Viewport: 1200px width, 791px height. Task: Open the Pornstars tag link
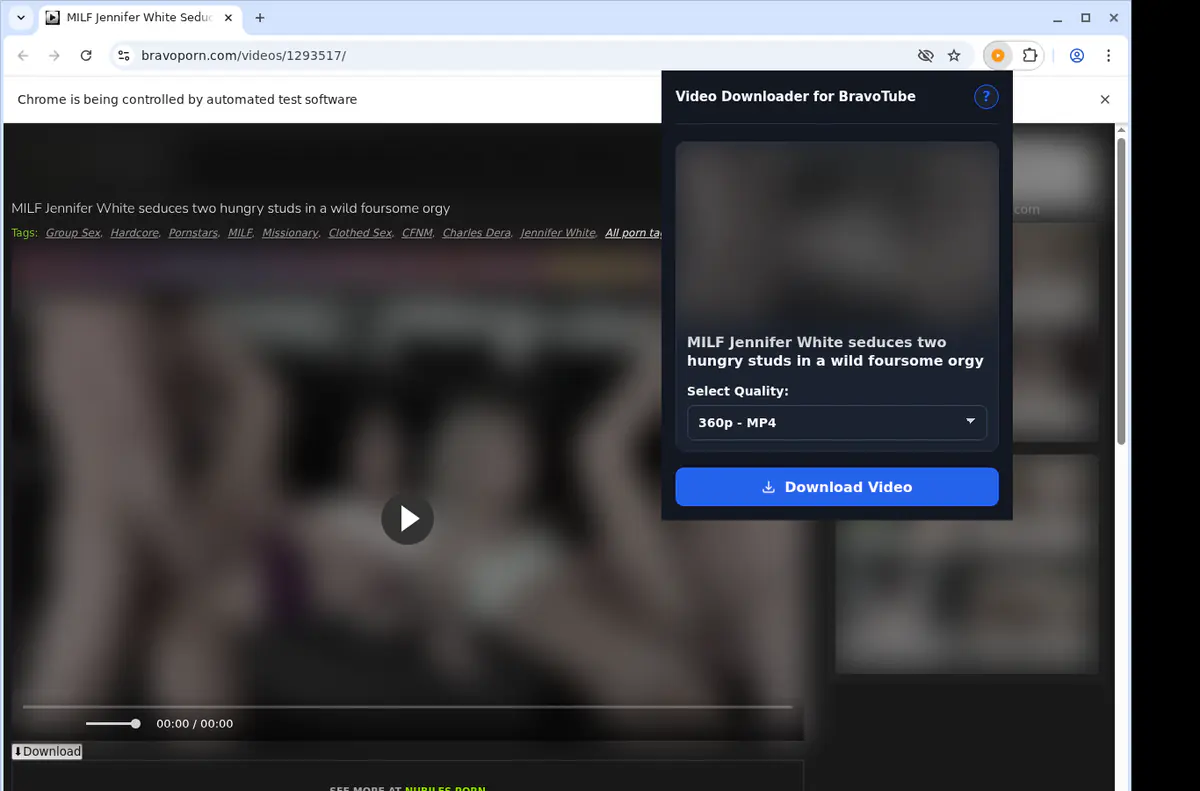coord(194,233)
